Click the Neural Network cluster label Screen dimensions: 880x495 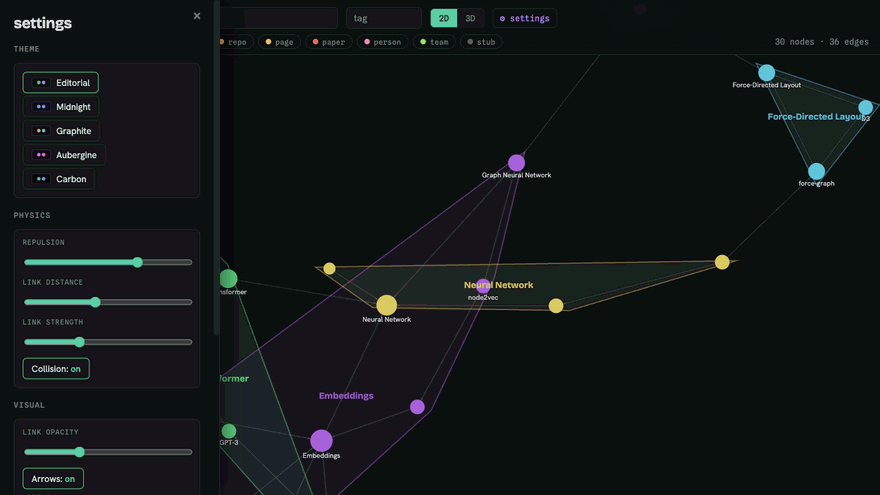(498, 285)
